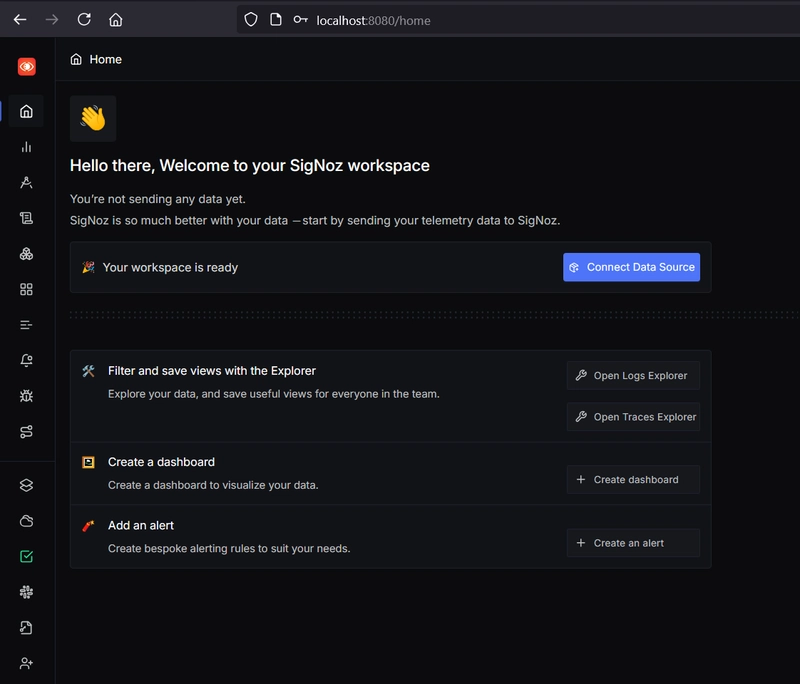Click the "Create a dashboard" heading
Image resolution: width=800 pixels, height=684 pixels.
[161, 462]
